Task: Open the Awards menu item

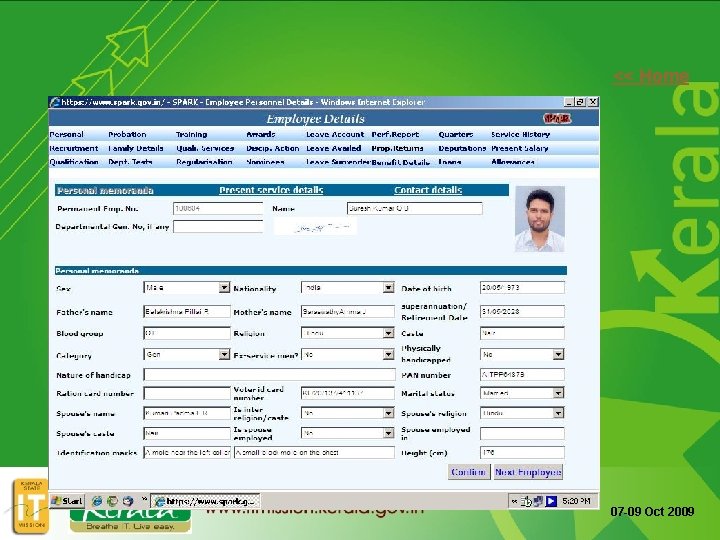Action: click(x=261, y=135)
